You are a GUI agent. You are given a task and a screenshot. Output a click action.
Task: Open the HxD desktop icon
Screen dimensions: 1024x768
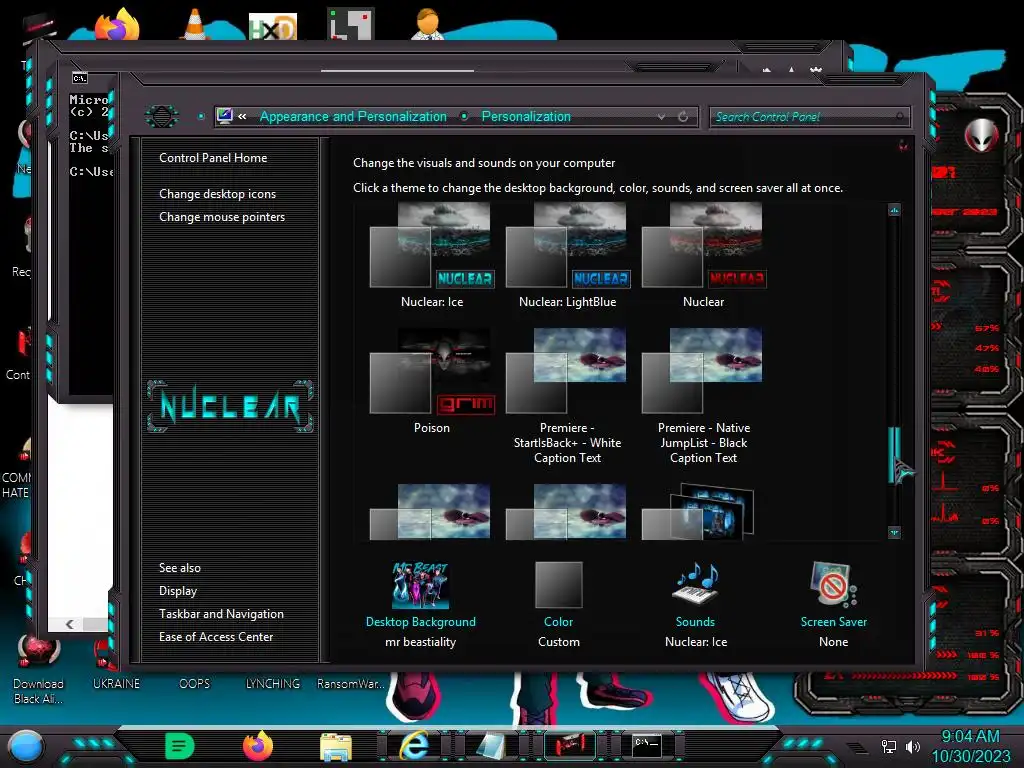pos(273,27)
